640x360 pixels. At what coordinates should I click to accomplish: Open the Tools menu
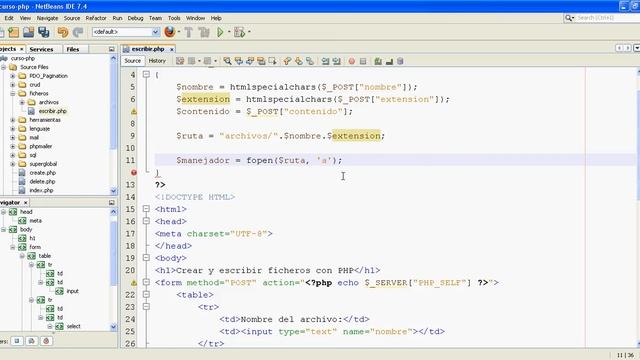click(x=174, y=18)
